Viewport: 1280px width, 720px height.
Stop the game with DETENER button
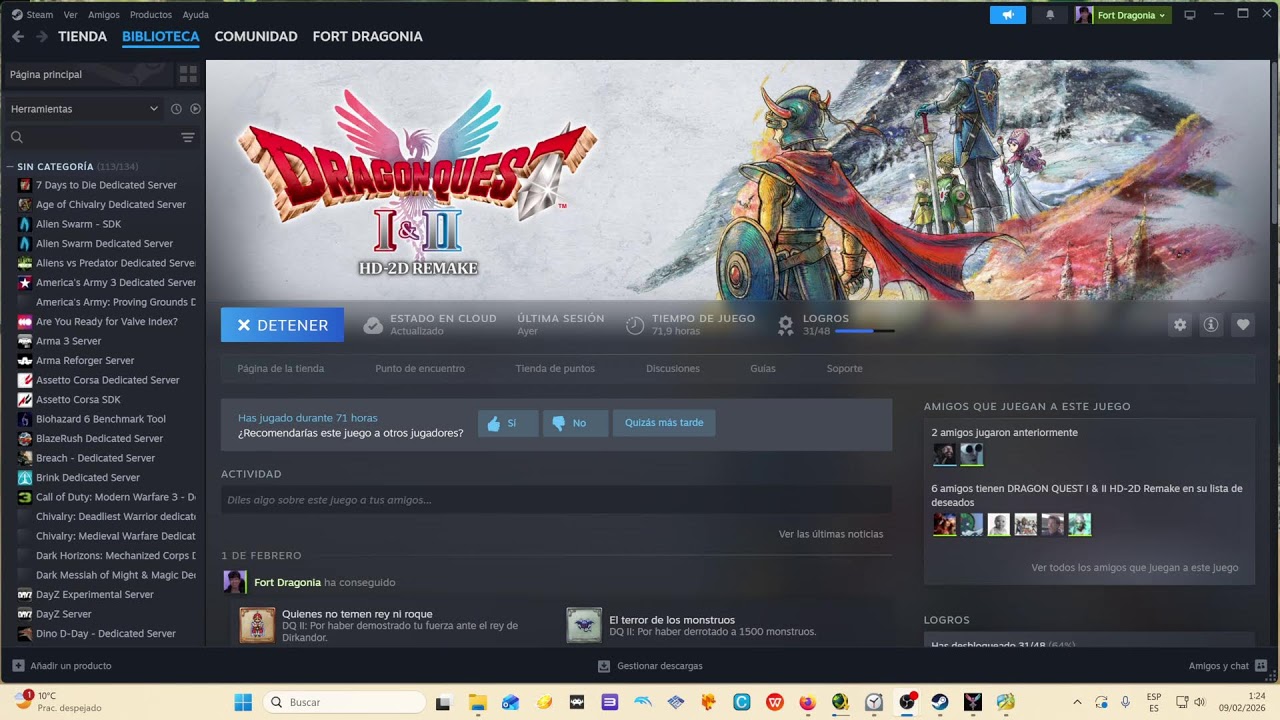[282, 325]
